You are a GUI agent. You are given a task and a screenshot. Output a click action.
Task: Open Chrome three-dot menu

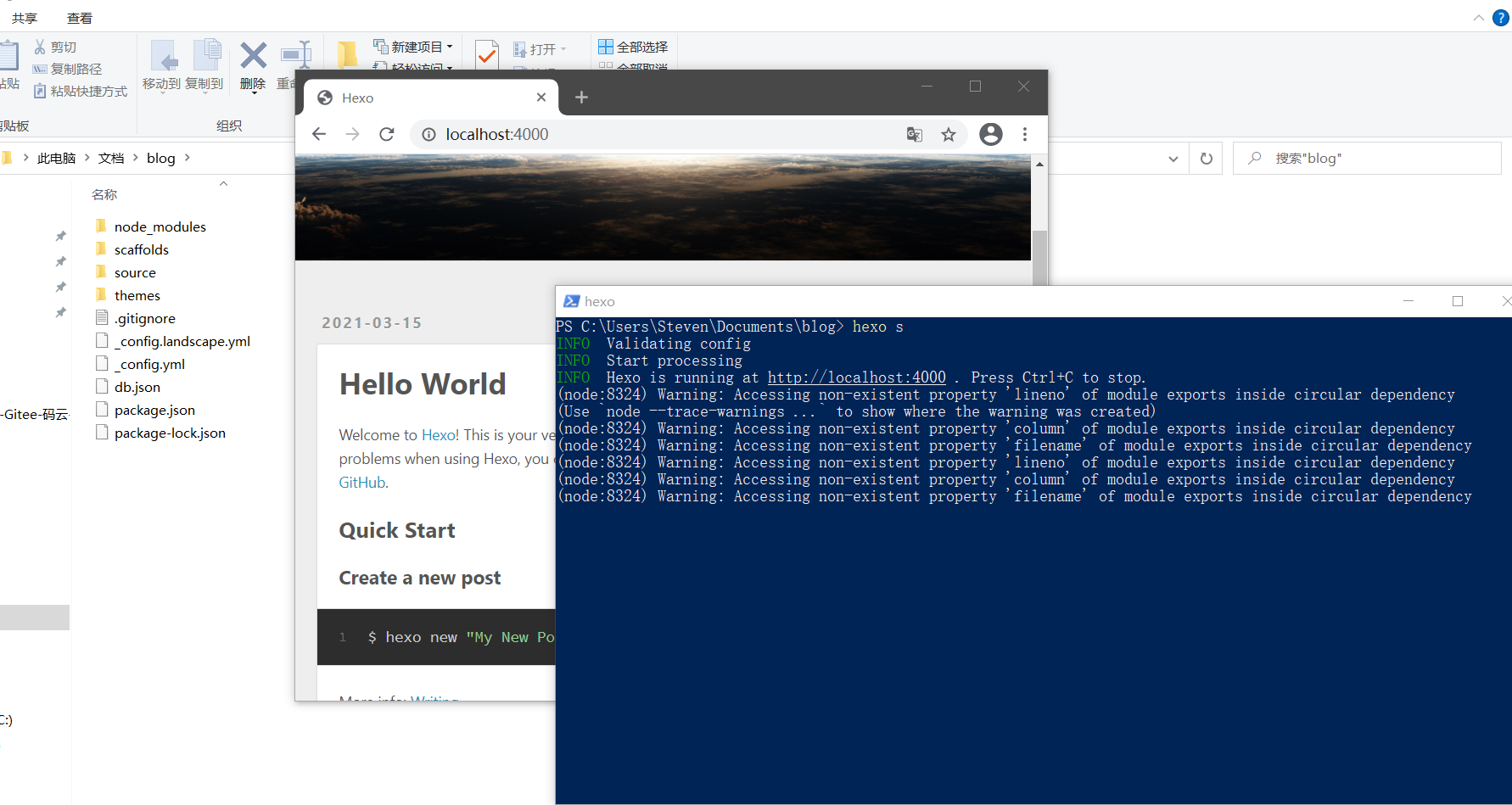point(1025,134)
